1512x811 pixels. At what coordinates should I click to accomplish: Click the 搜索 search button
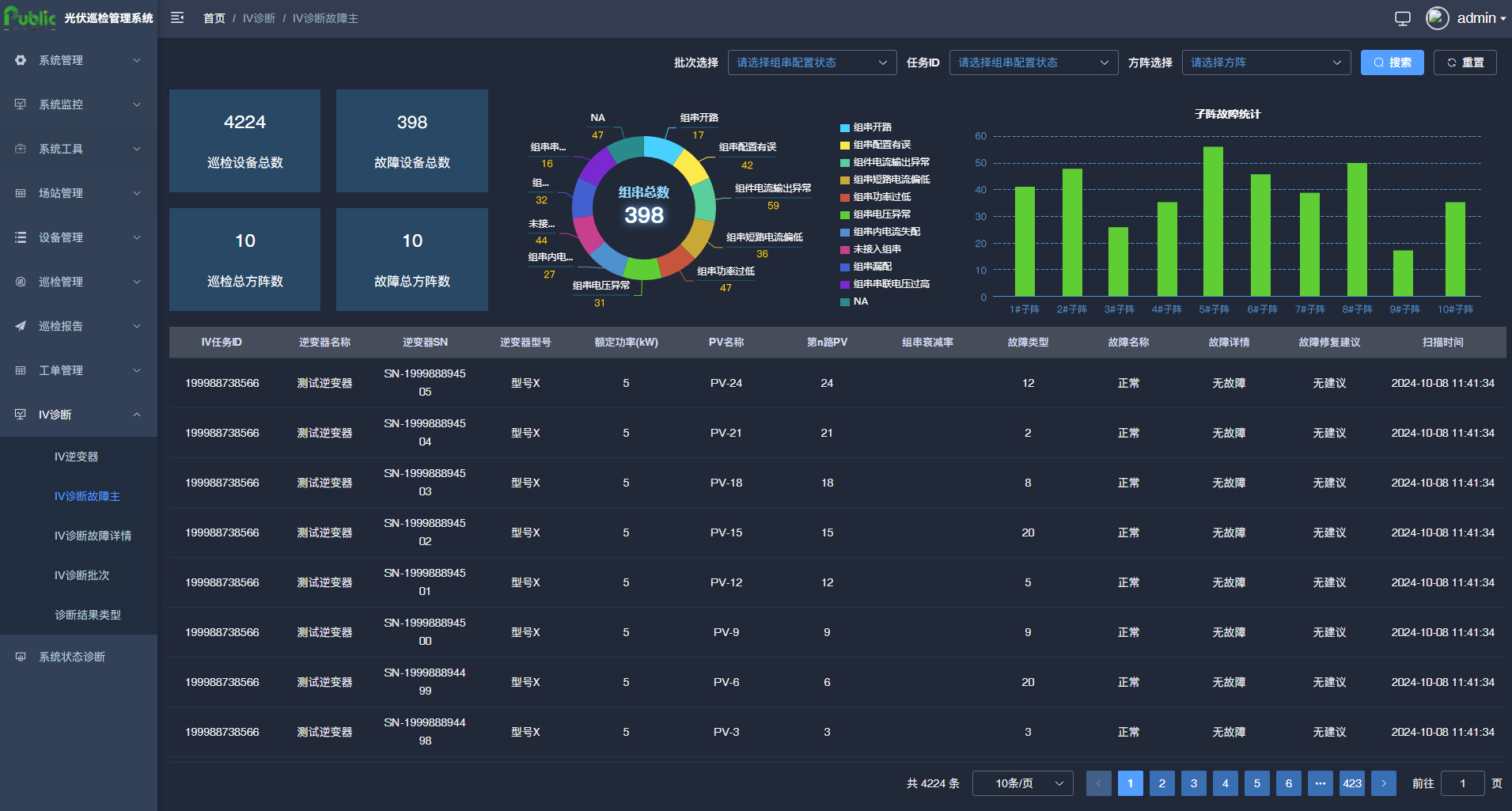(1392, 63)
